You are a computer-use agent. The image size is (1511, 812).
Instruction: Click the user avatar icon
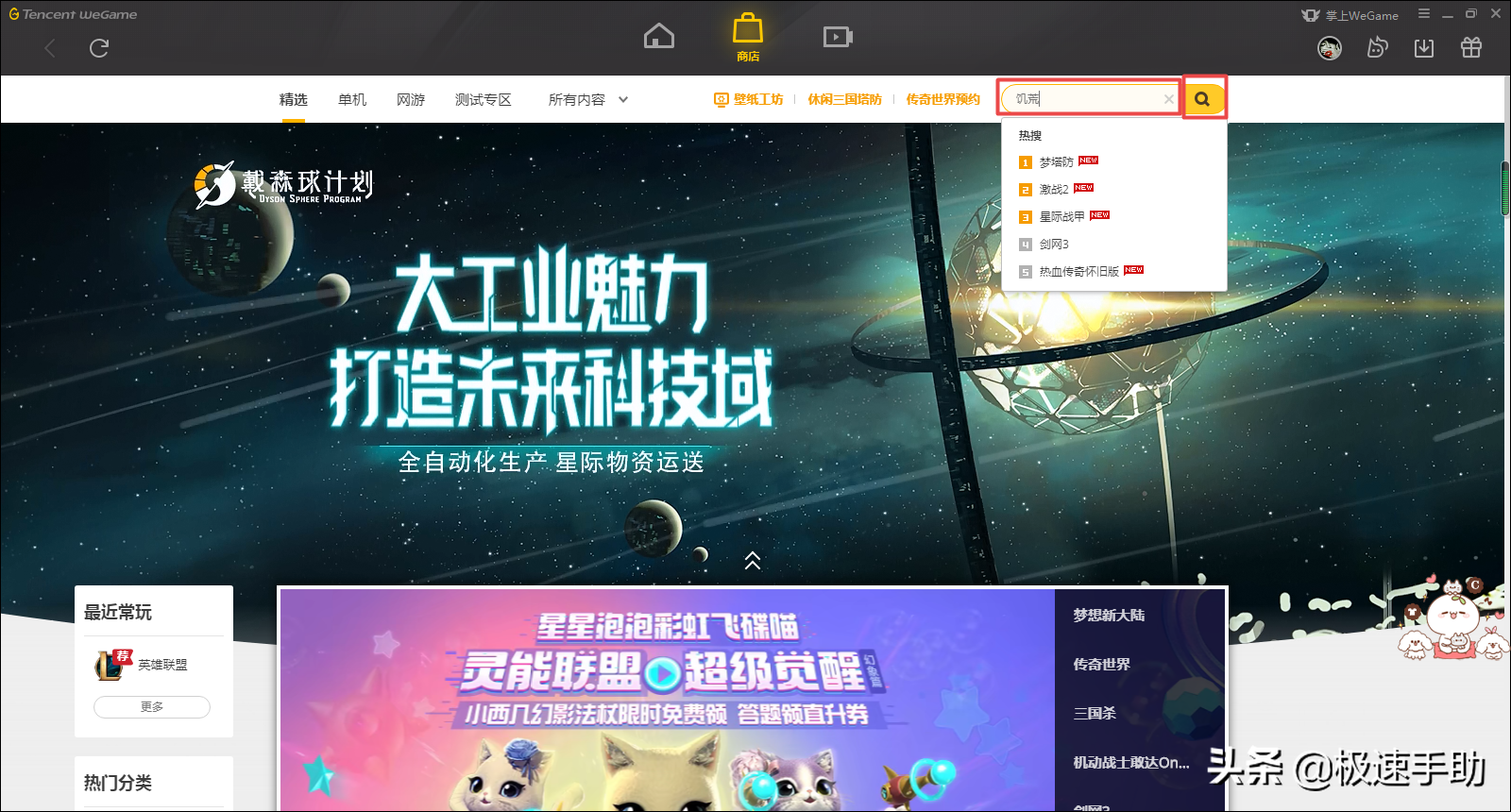coord(1330,48)
